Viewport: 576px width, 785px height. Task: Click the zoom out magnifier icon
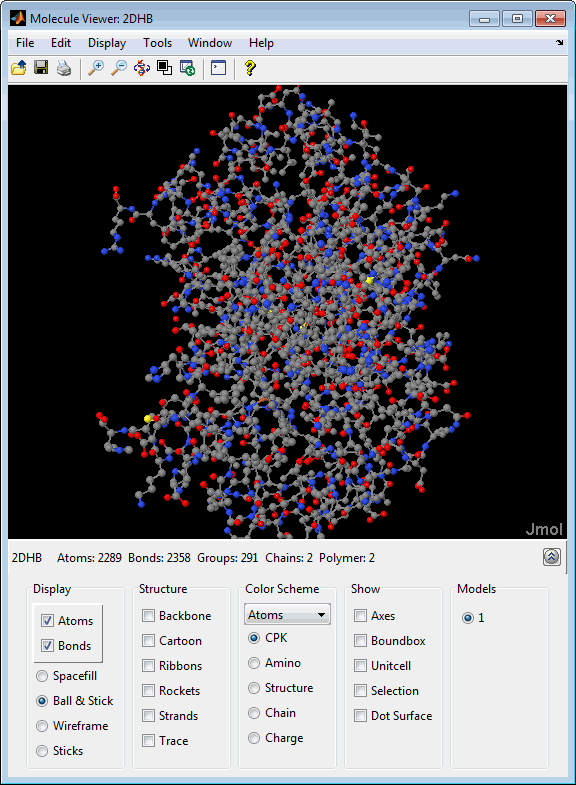[x=119, y=68]
